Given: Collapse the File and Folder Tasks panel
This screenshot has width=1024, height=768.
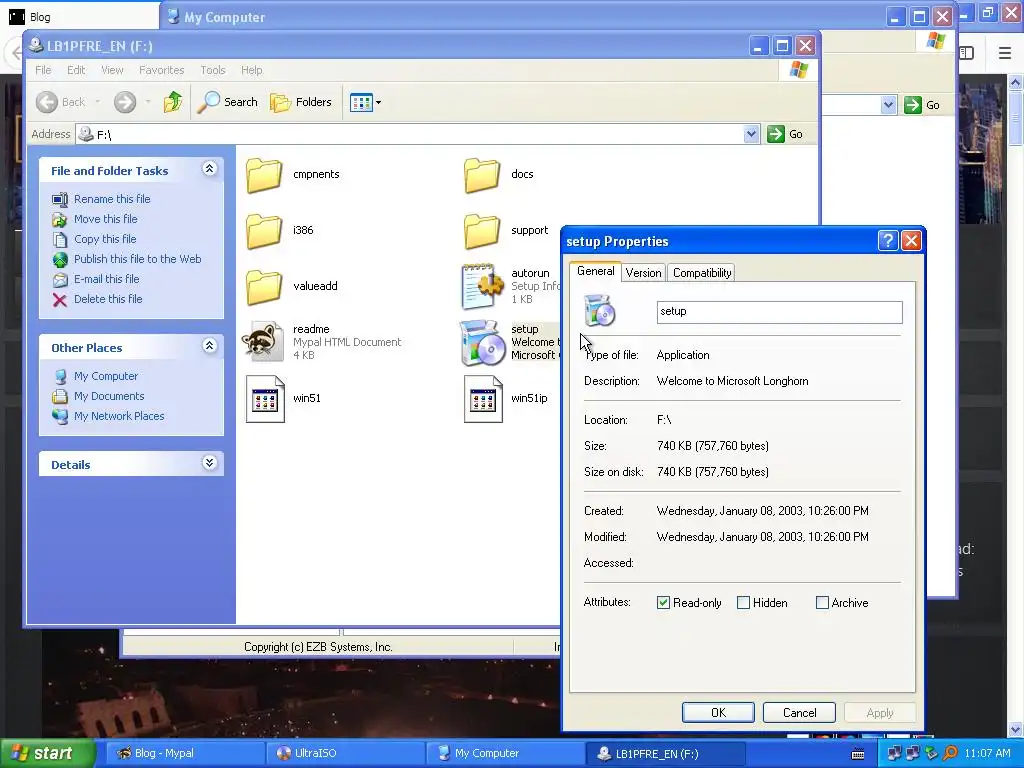Looking at the screenshot, I should 209,169.
